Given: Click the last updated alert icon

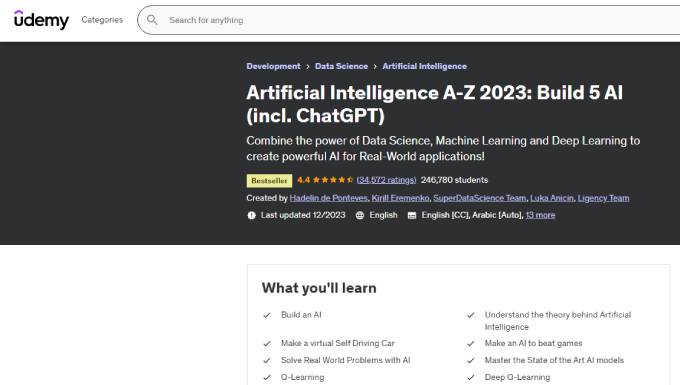Looking at the screenshot, I should [252, 215].
